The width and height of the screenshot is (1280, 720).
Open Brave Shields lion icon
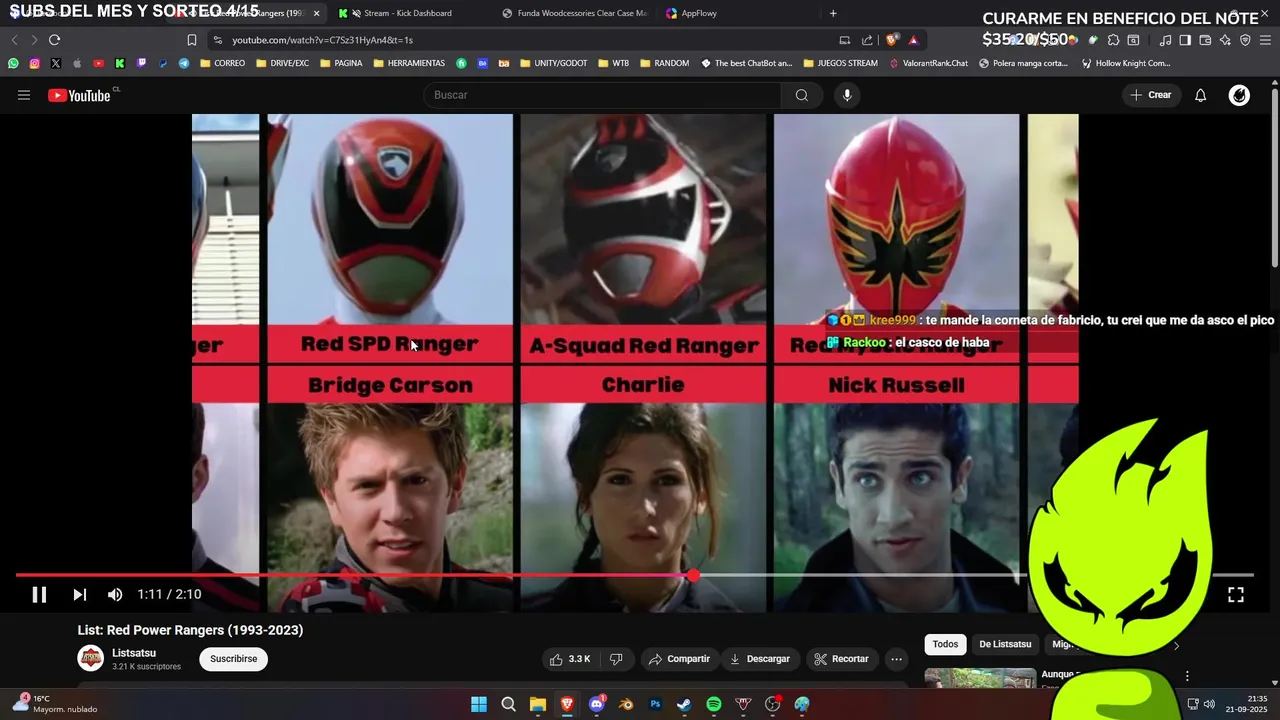tap(892, 40)
